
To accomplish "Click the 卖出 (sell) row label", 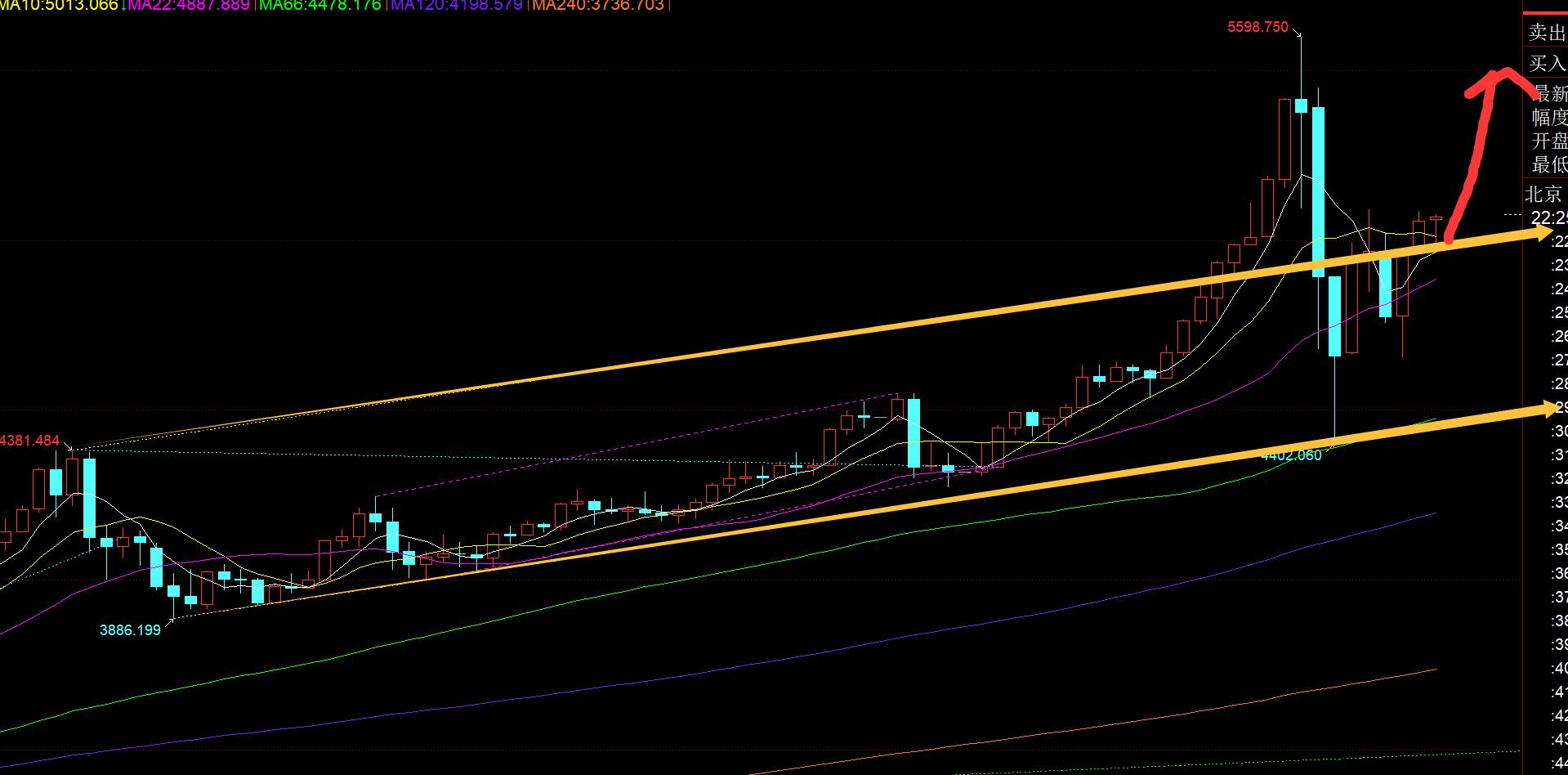I will click(1547, 33).
